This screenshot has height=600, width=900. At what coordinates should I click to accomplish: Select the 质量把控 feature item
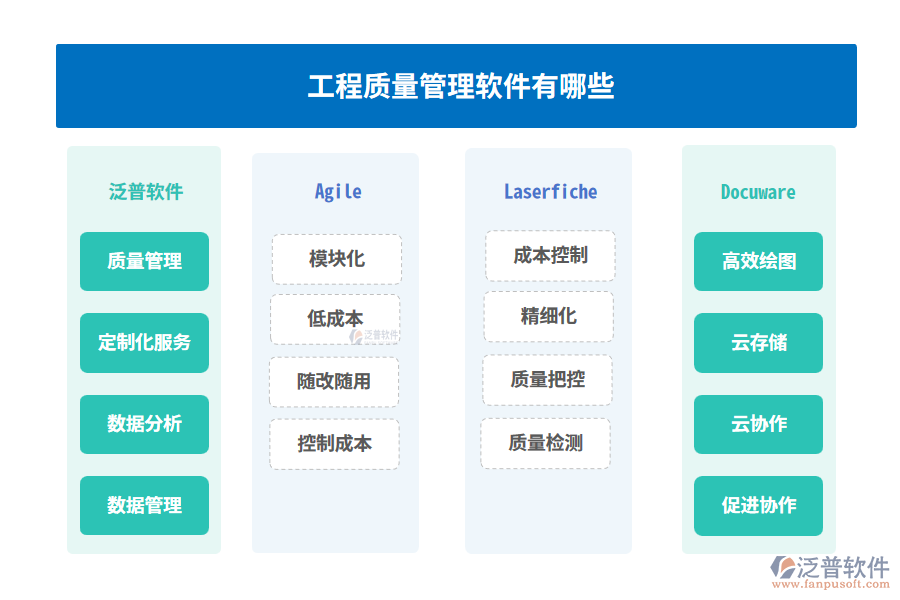click(x=548, y=380)
